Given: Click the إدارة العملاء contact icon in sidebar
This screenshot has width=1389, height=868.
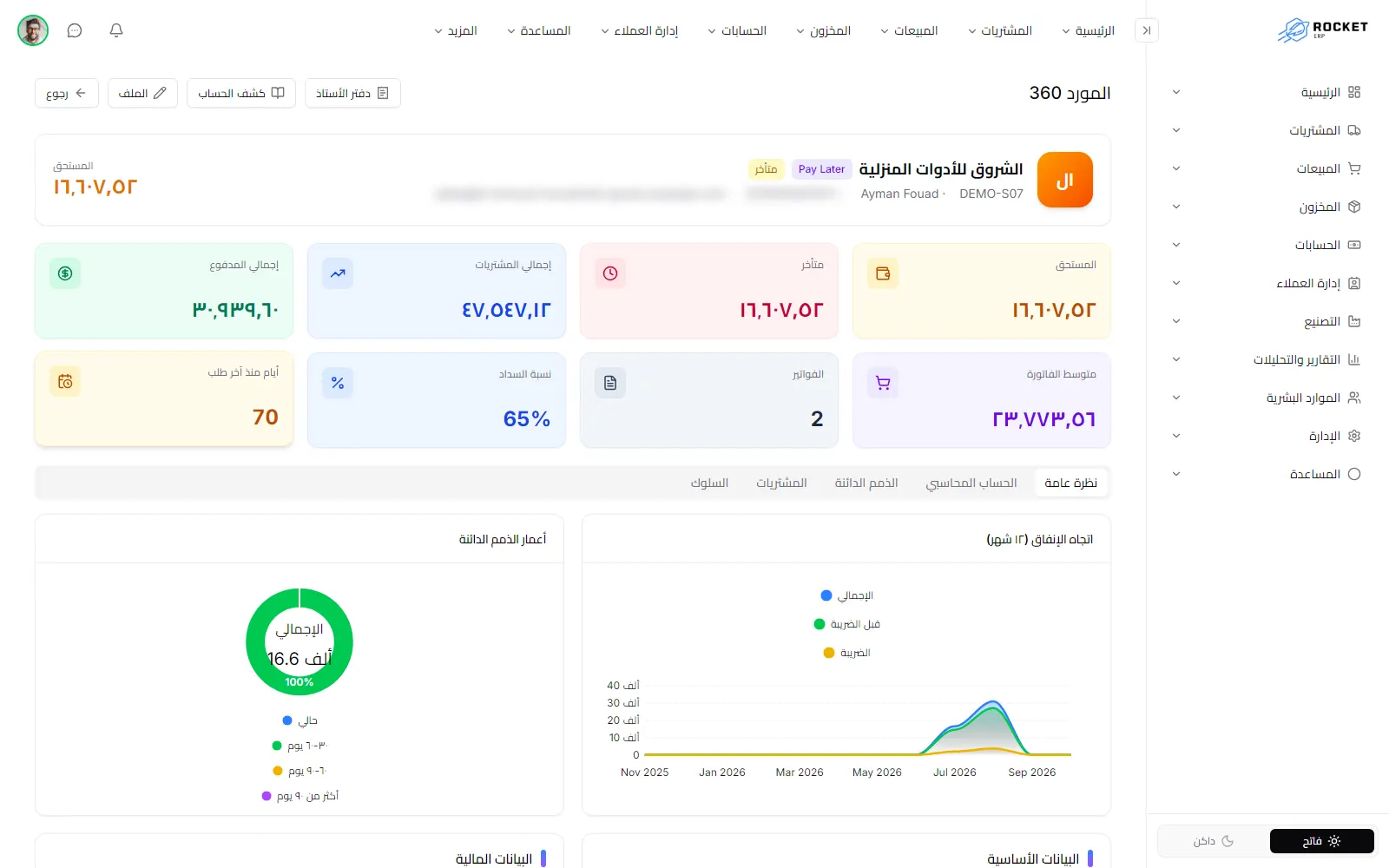Looking at the screenshot, I should pos(1354,283).
